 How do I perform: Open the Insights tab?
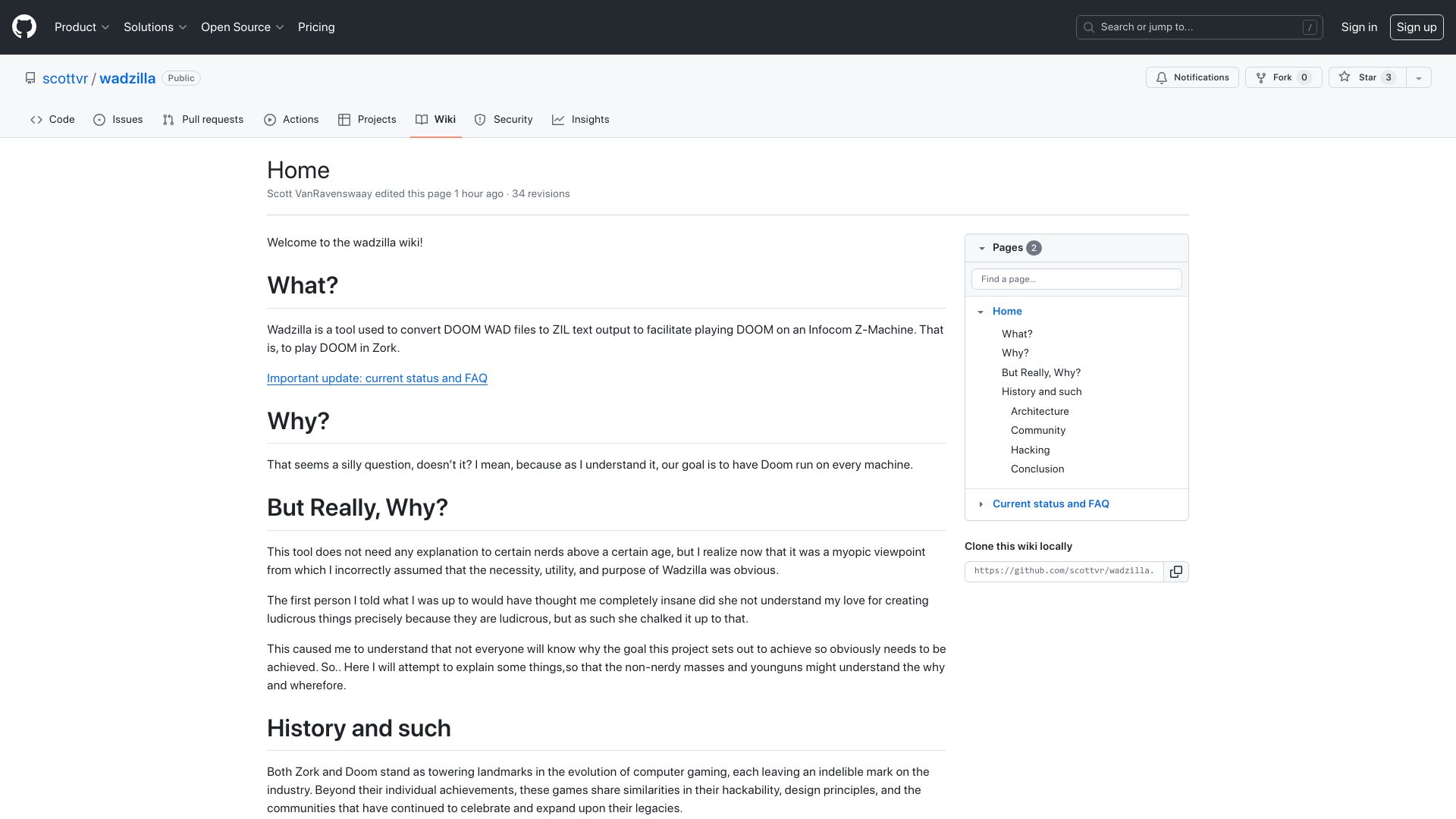[x=581, y=120]
